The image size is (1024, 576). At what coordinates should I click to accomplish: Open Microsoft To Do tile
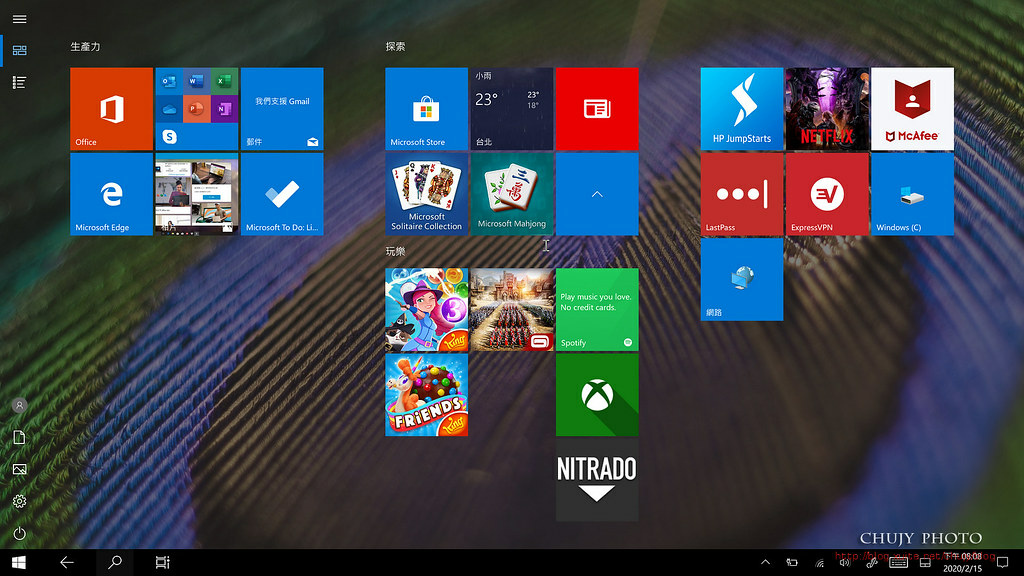[x=282, y=194]
